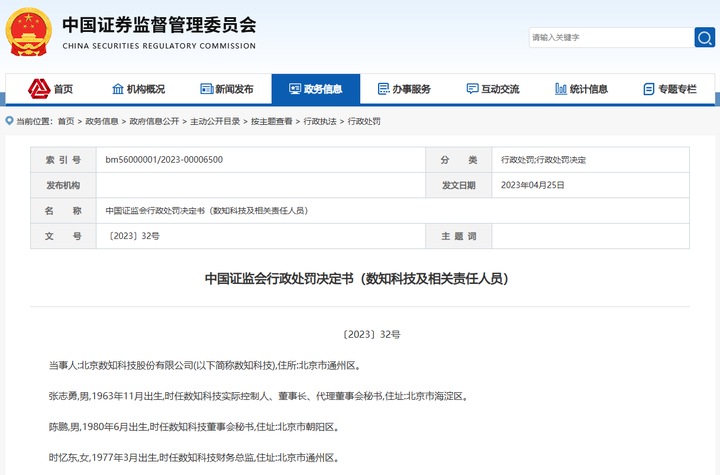Open 按主题查看 breadcrumb link
This screenshot has height=475, width=720.
pos(272,121)
